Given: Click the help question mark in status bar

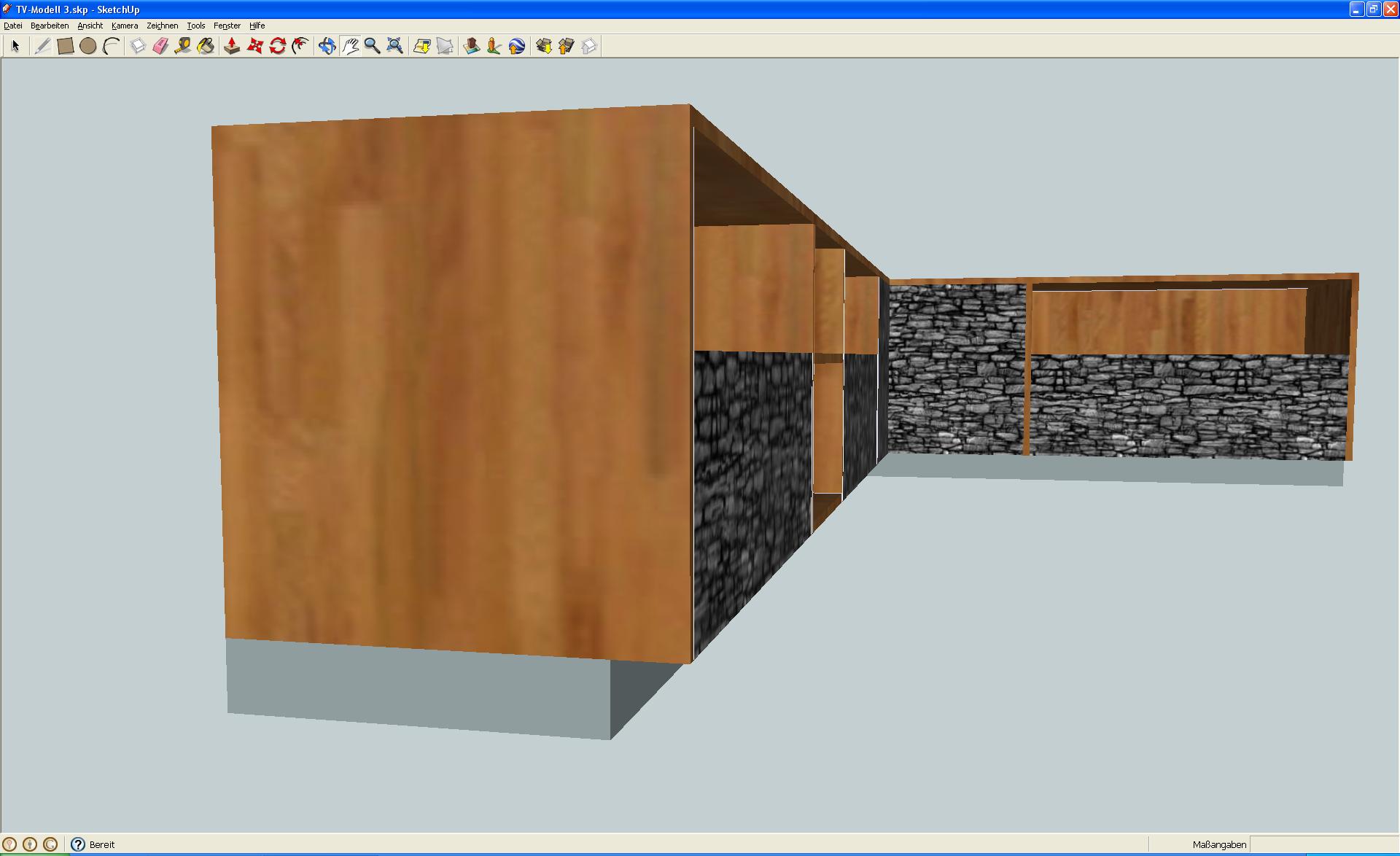Looking at the screenshot, I should (78, 844).
